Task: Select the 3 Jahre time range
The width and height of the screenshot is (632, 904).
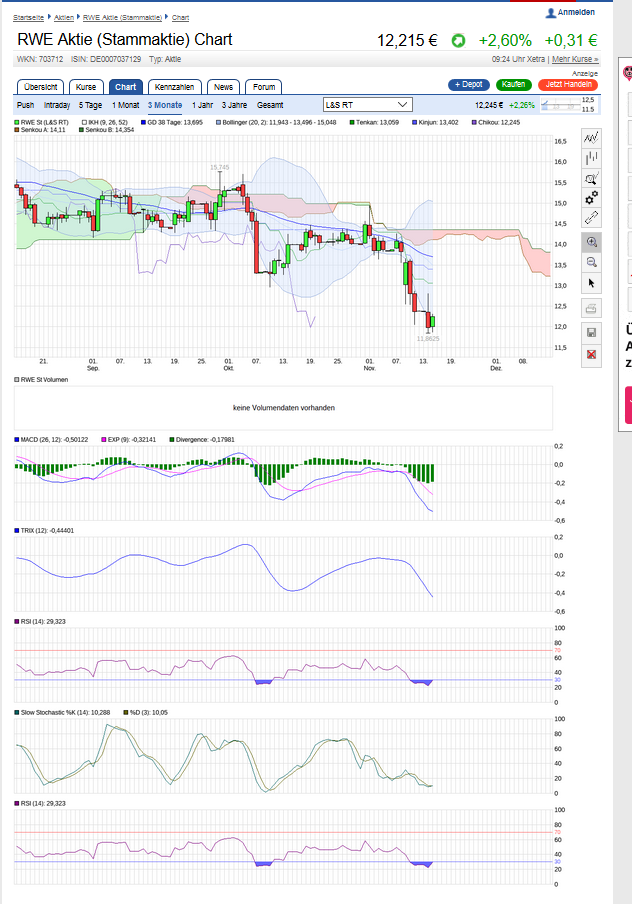Action: tap(235, 105)
